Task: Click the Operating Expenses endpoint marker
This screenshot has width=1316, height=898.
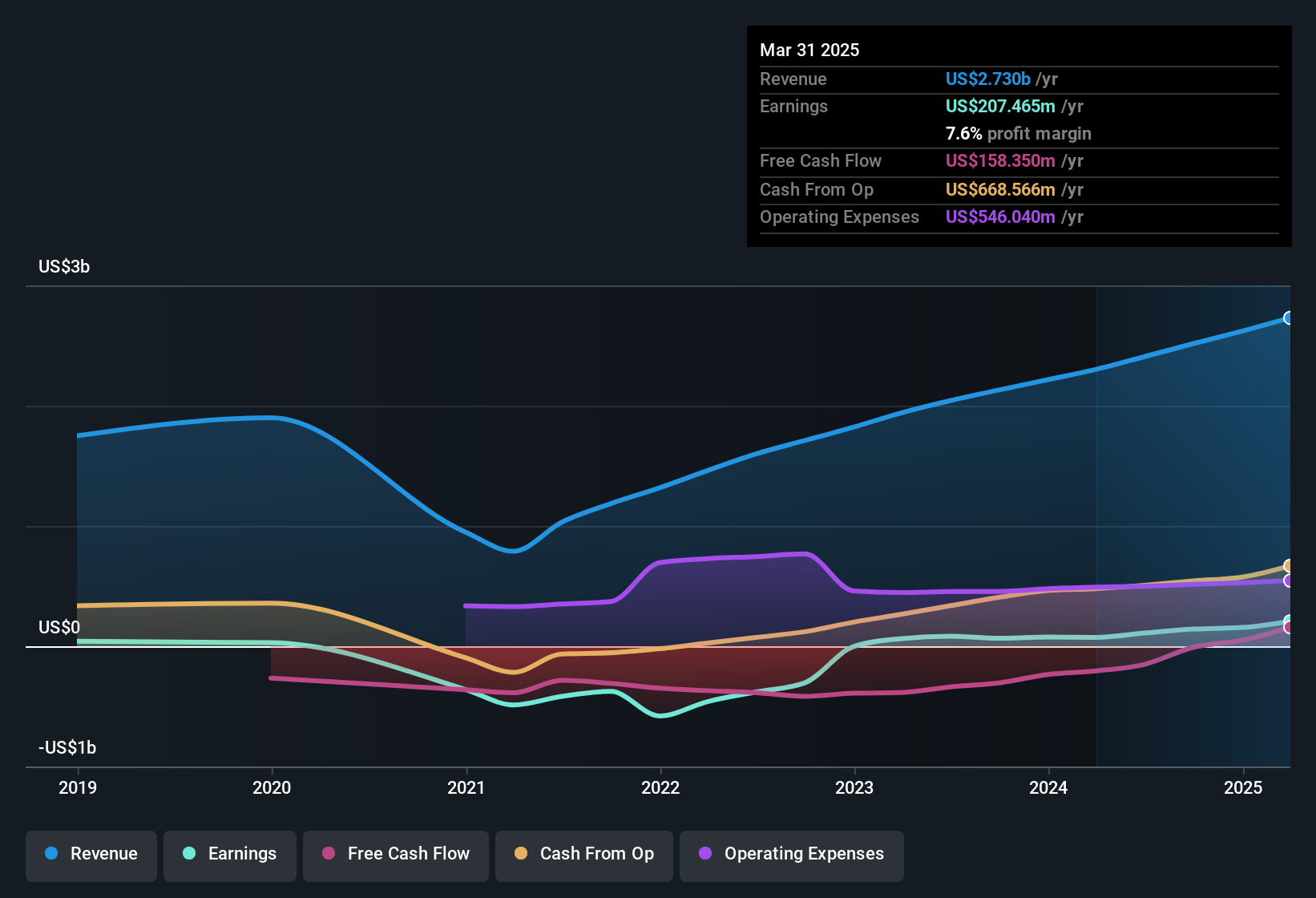Action: 1288,581
